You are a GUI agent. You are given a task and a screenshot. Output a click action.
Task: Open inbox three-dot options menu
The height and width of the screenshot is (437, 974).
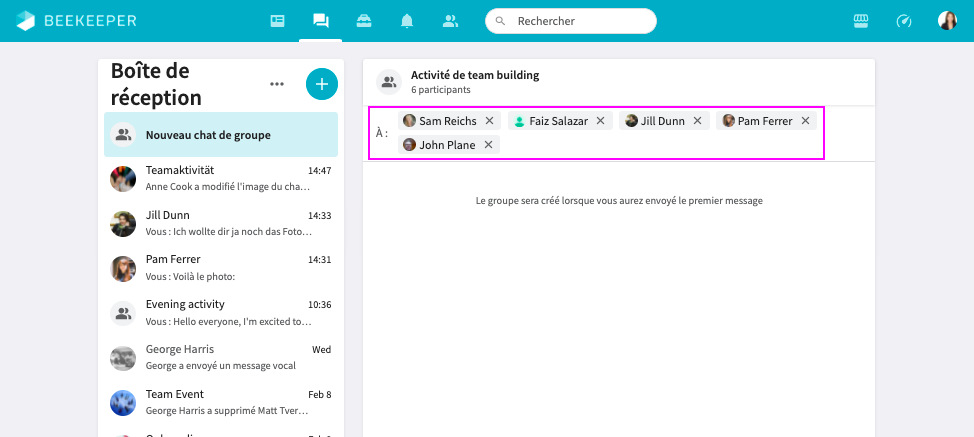point(277,84)
